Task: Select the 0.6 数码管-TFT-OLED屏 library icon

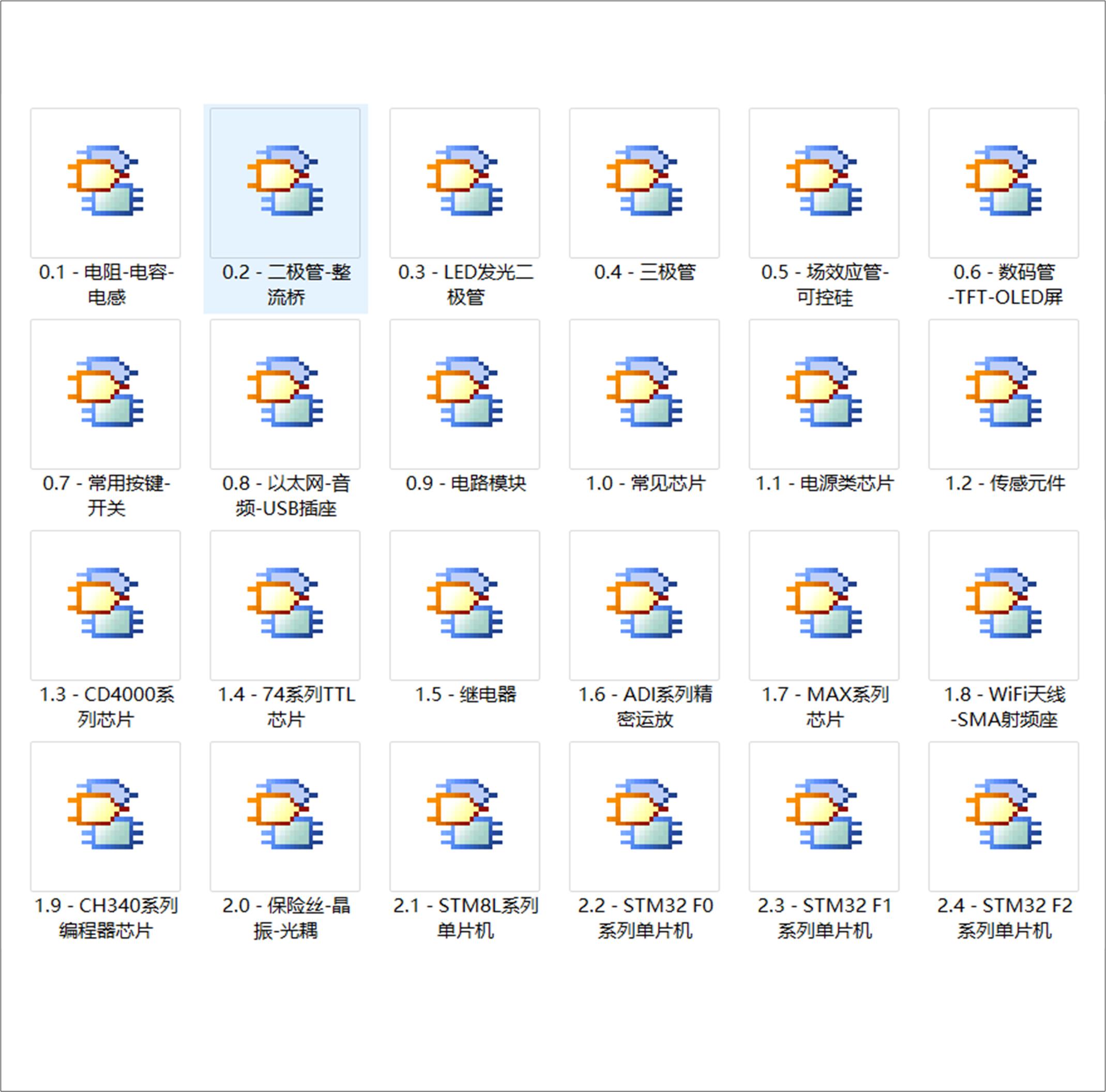Action: click(1004, 183)
